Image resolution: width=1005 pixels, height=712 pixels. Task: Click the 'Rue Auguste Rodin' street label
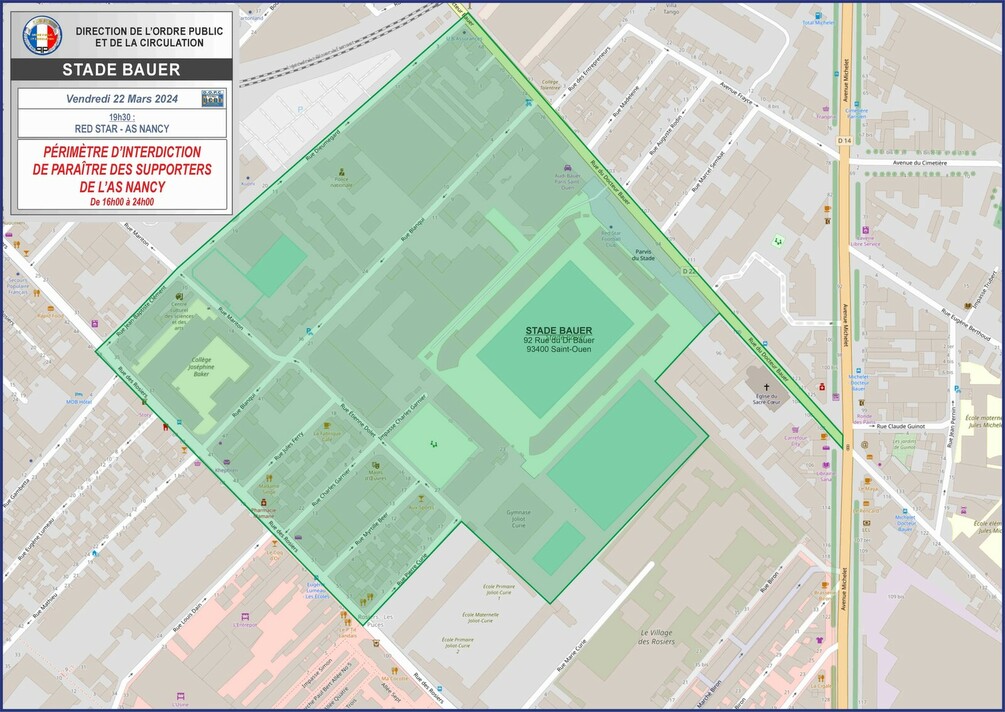(667, 134)
